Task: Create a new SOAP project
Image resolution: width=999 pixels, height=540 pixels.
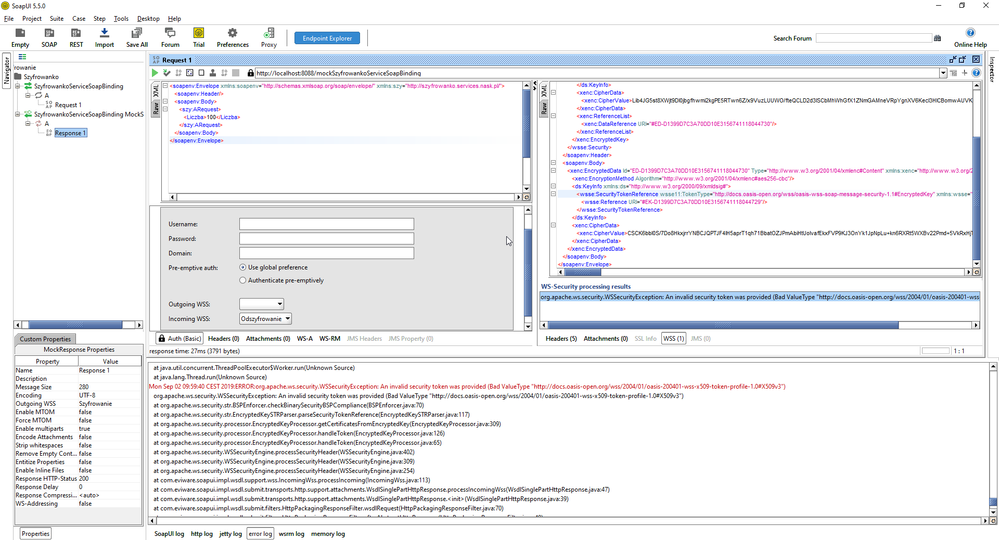Action: coord(49,38)
